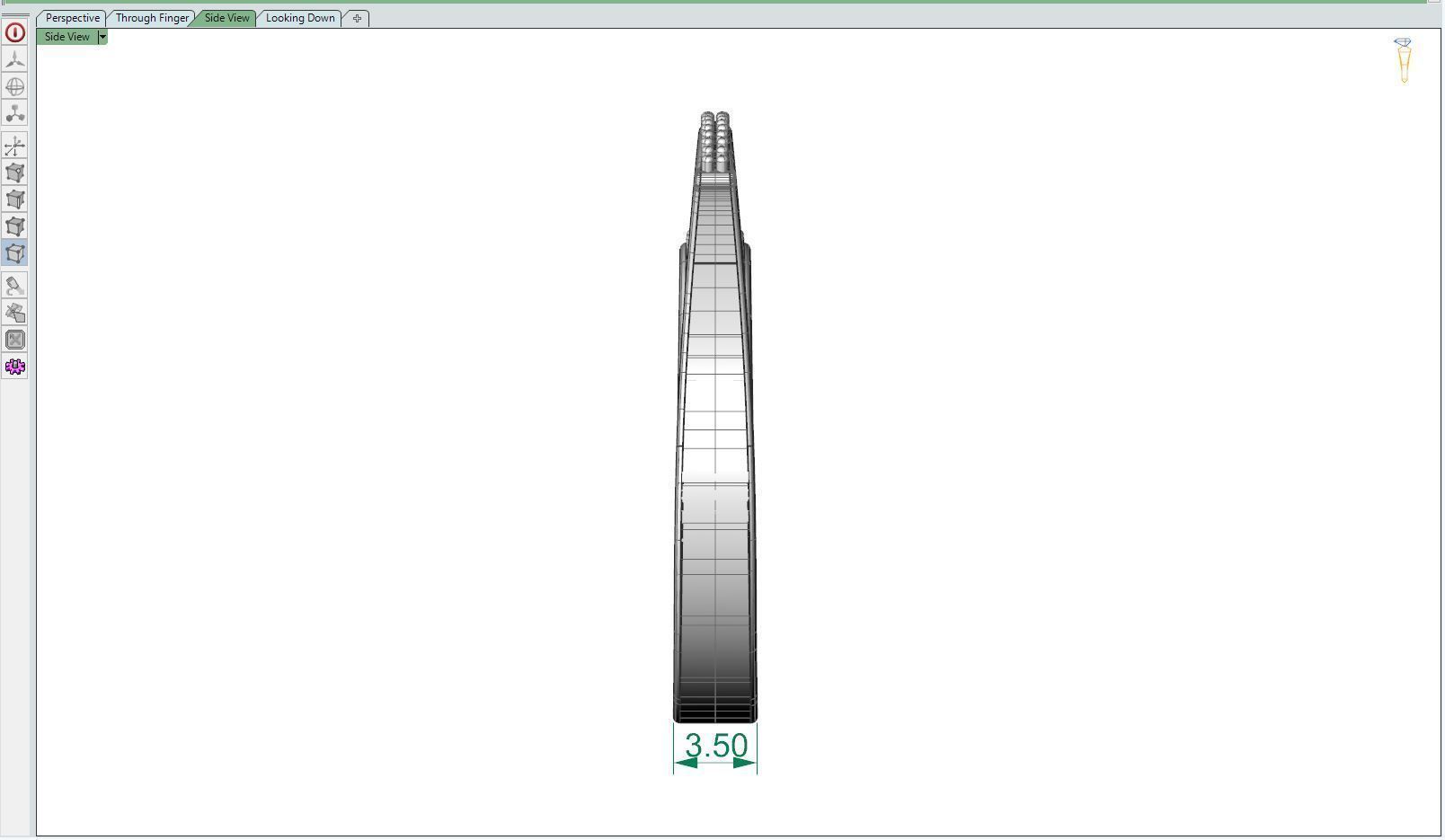The height and width of the screenshot is (840, 1445).
Task: Switch to the Perspective tab
Action: [x=72, y=18]
